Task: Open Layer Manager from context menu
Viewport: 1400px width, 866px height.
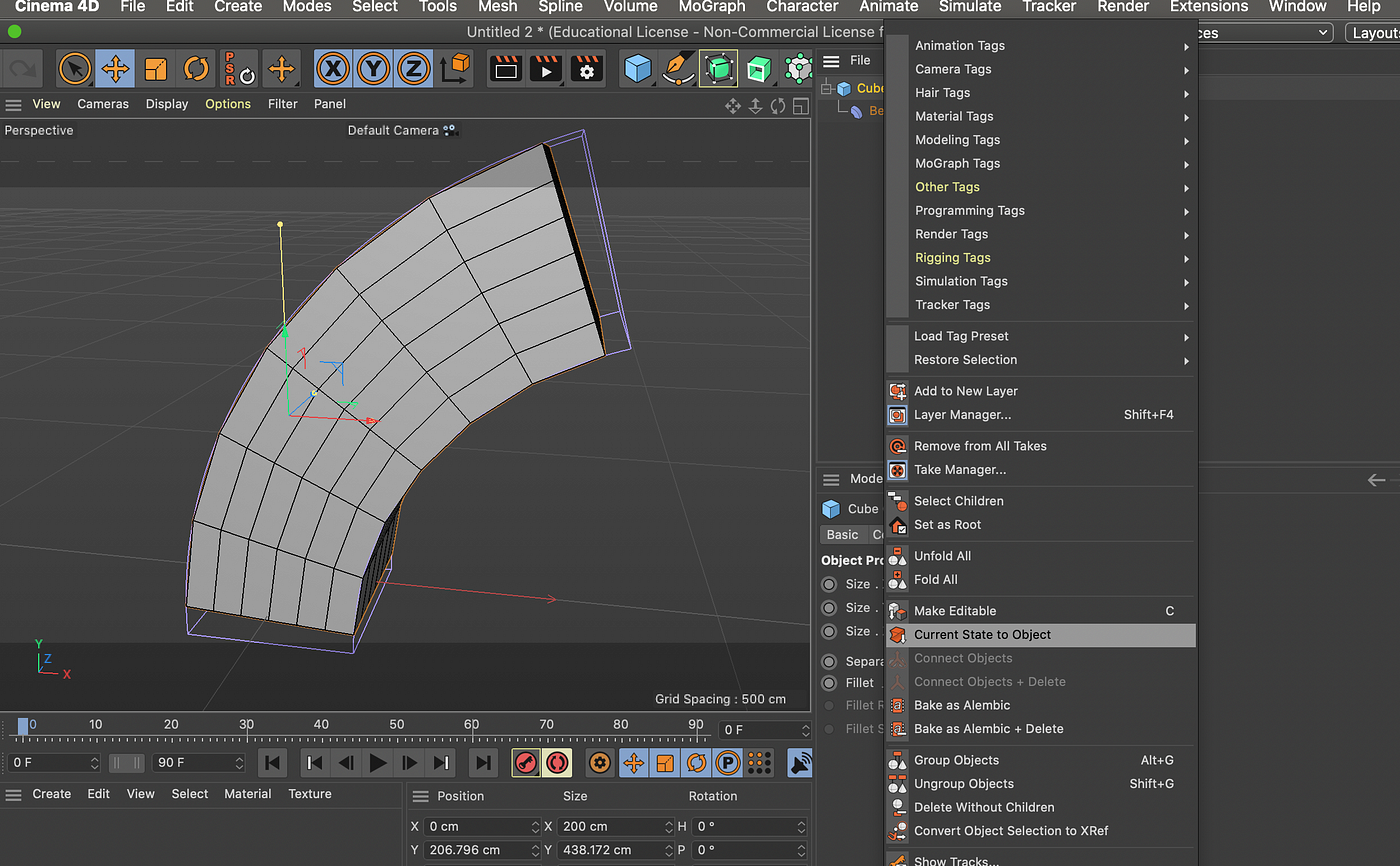Action: 1041,415
